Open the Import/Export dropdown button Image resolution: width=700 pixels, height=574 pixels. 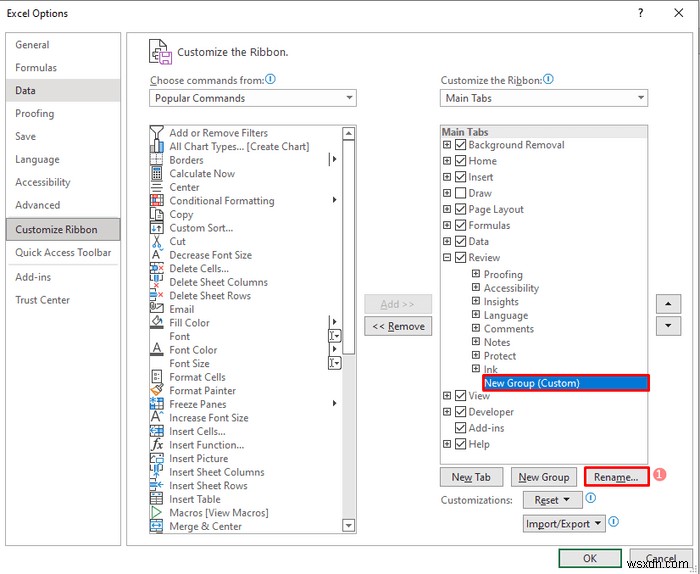click(x=564, y=524)
